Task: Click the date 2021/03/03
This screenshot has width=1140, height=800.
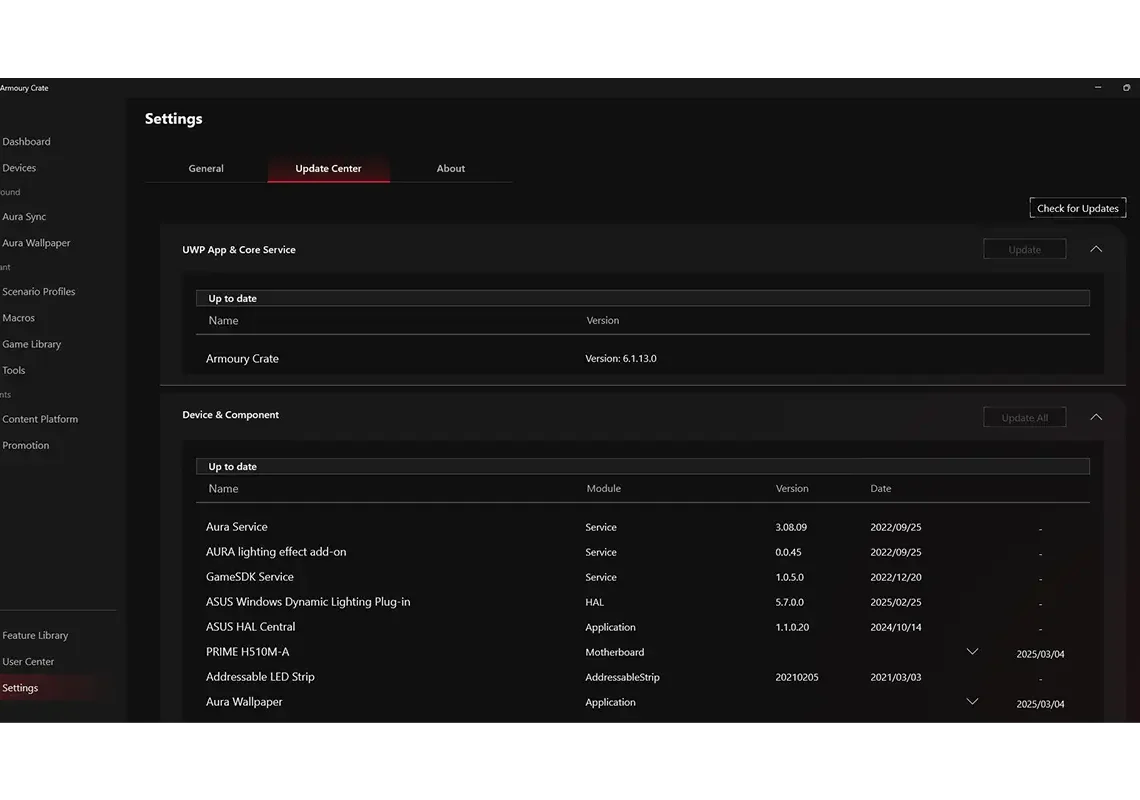Action: coord(896,677)
